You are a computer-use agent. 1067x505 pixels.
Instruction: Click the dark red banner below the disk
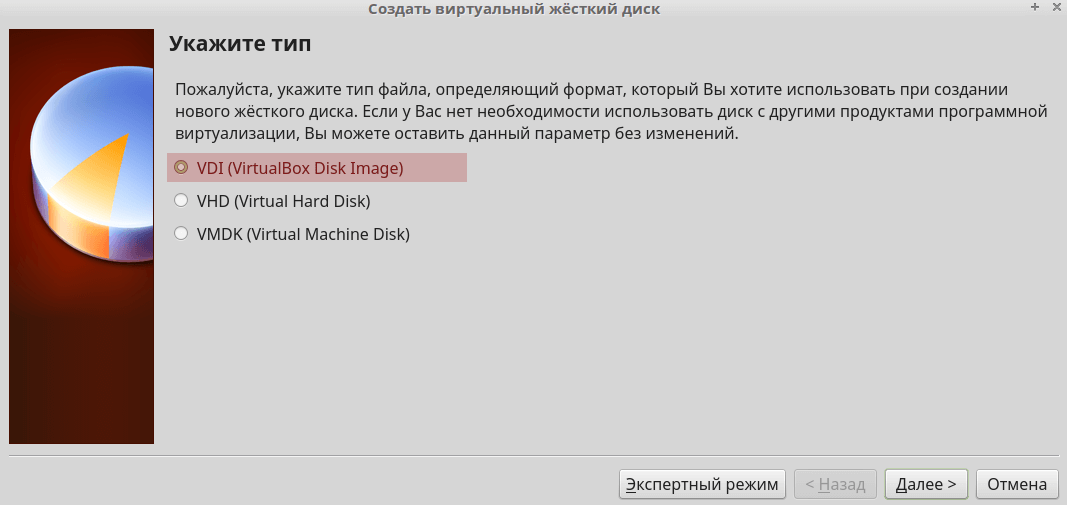click(81, 370)
